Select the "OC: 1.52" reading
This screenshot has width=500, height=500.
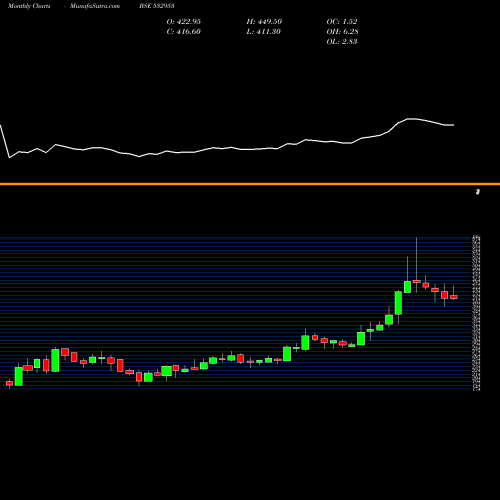[342, 21]
